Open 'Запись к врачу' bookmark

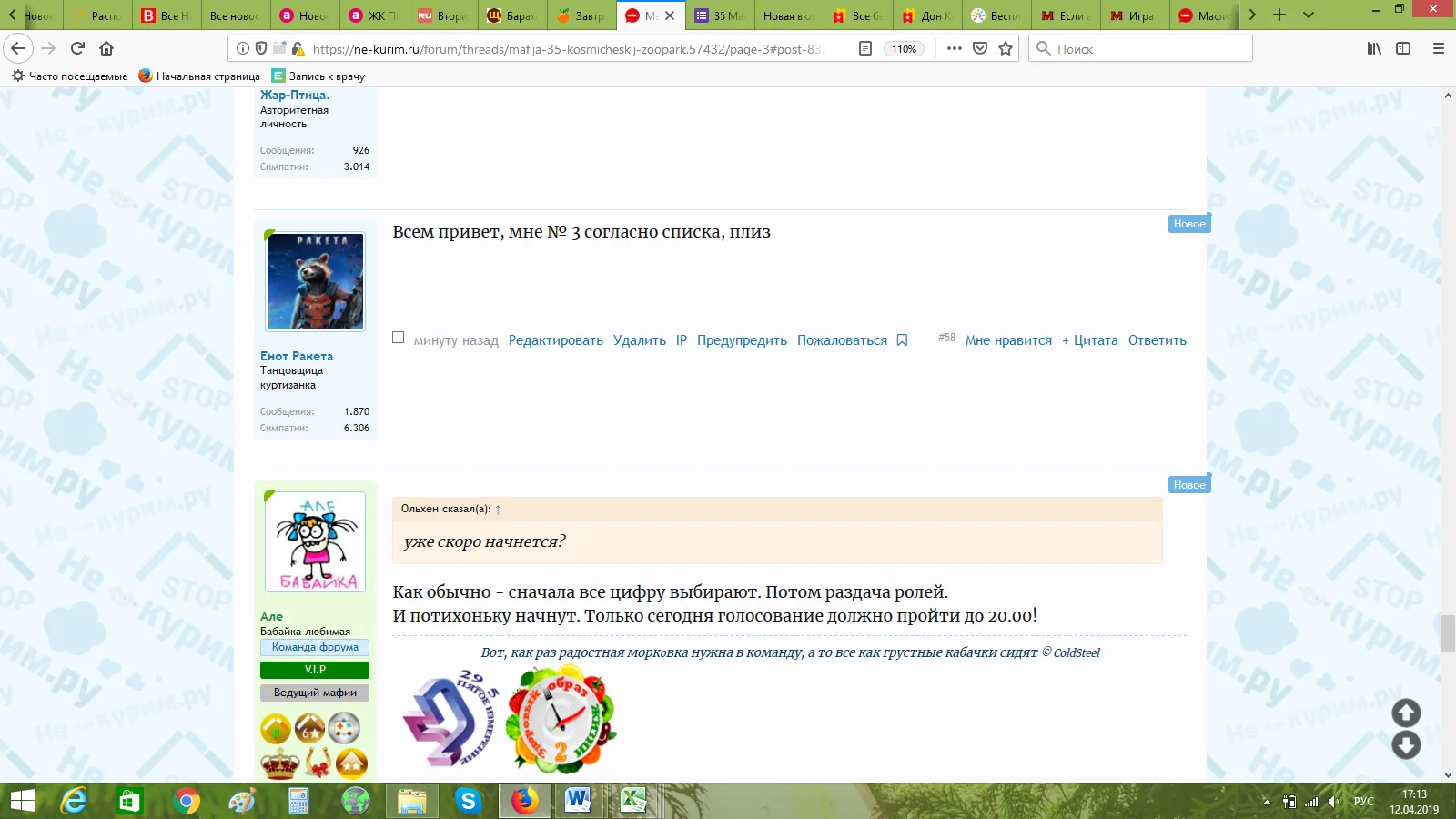point(318,76)
